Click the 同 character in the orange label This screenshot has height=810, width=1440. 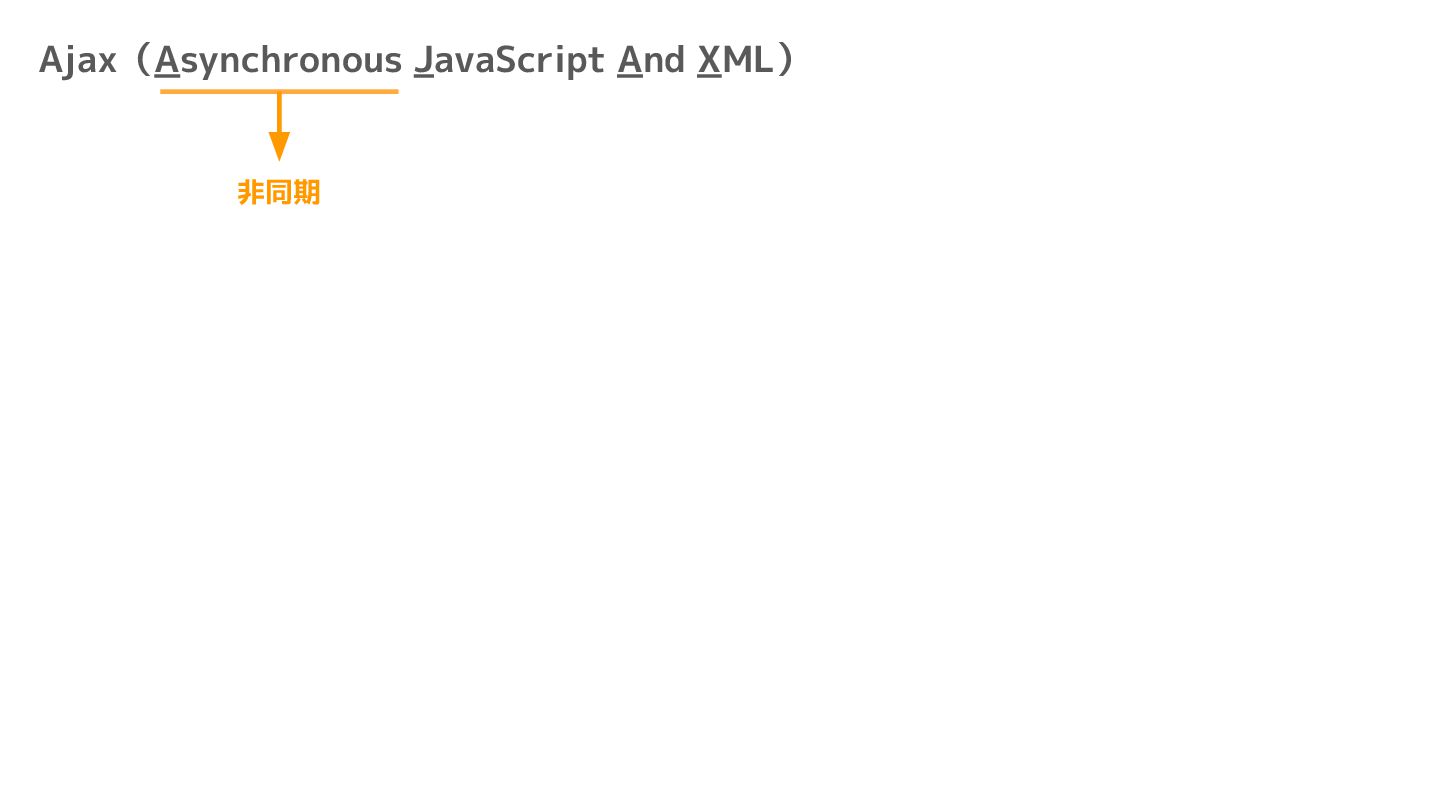tap(279, 192)
